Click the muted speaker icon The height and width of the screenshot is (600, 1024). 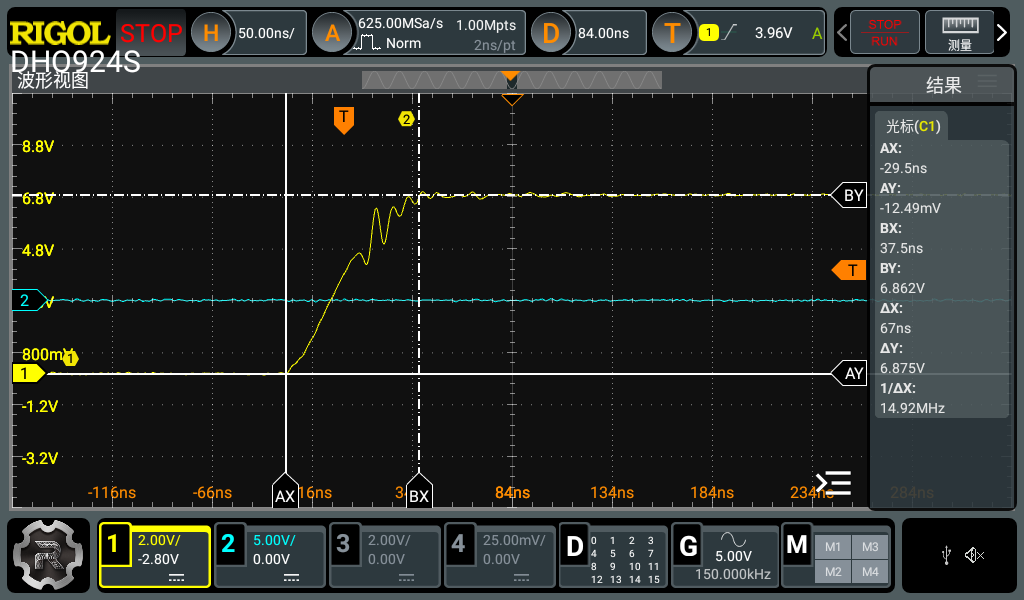tap(975, 555)
